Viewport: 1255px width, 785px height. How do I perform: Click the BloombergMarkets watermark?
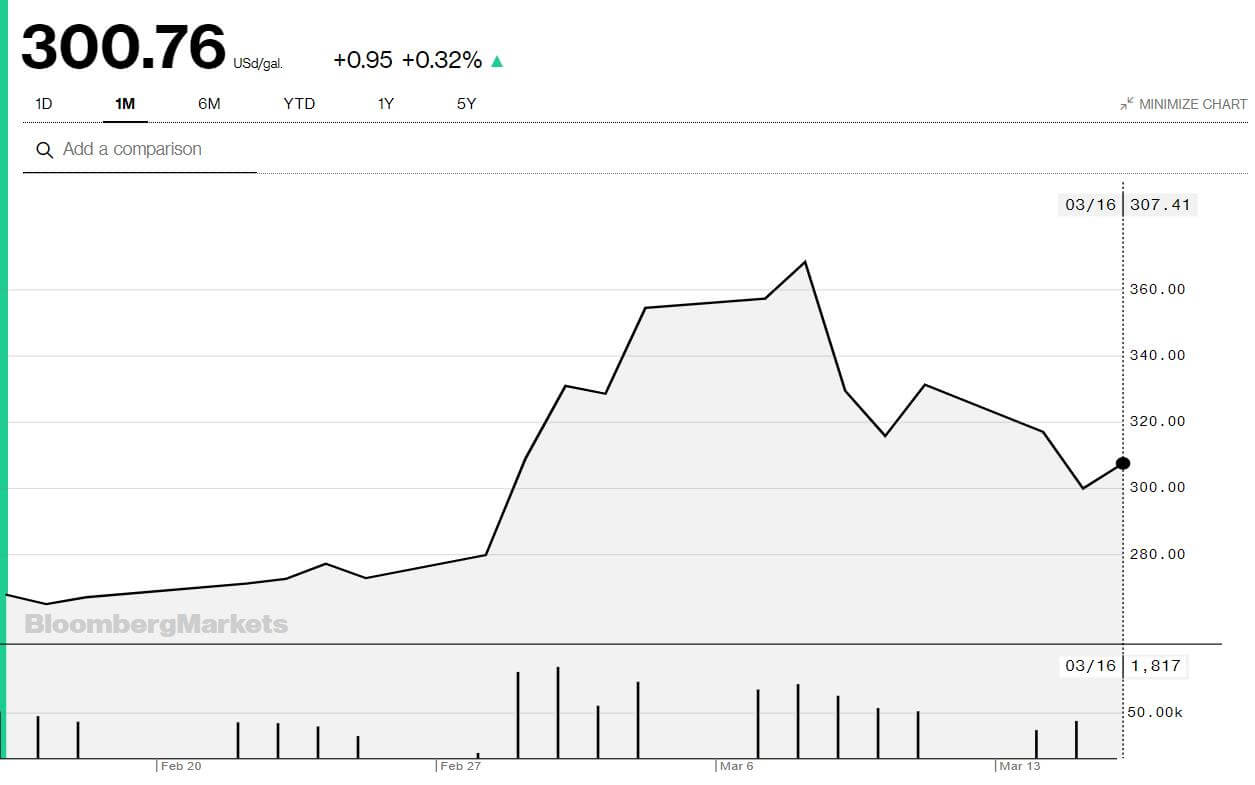pyautogui.click(x=156, y=625)
